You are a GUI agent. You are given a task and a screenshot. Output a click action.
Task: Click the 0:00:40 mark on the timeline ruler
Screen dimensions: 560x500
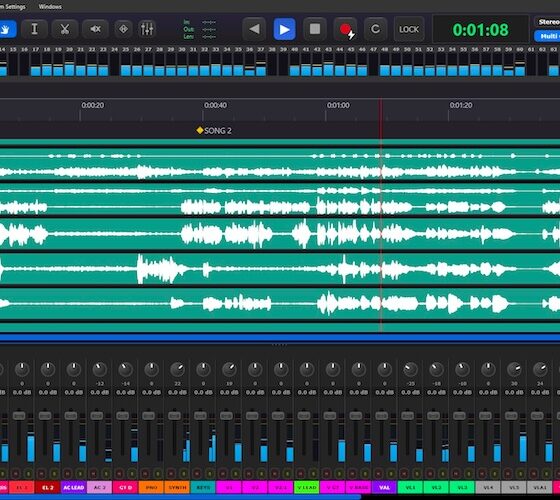tap(215, 105)
